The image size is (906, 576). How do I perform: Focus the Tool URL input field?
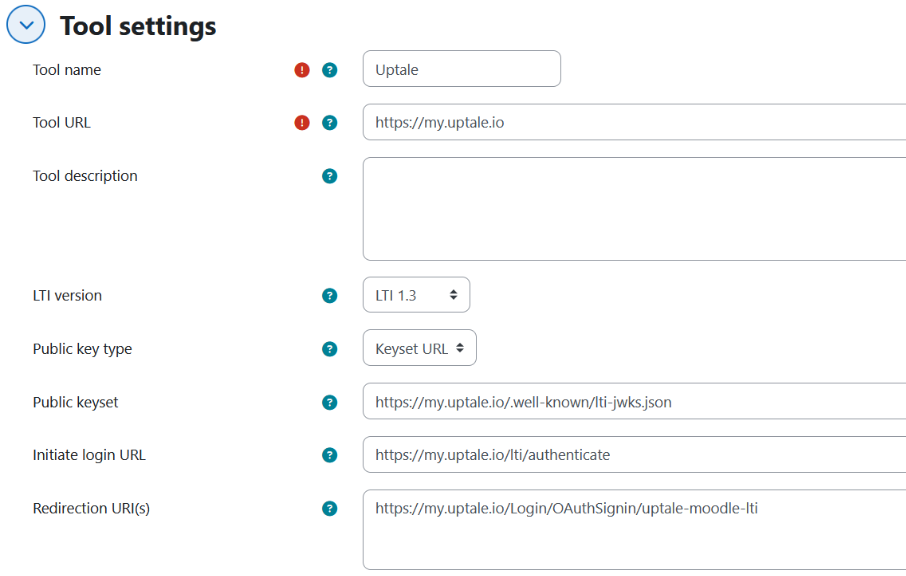pos(634,122)
